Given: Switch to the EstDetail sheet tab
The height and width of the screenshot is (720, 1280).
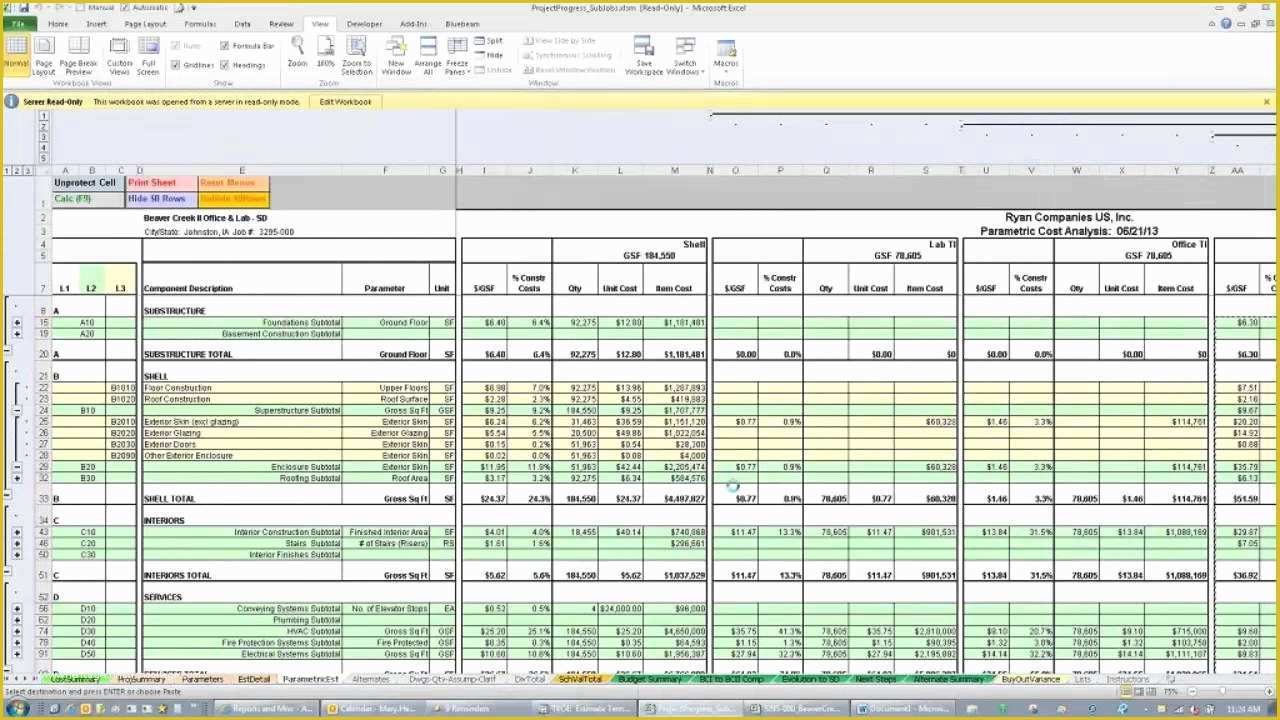Looking at the screenshot, I should (254, 679).
